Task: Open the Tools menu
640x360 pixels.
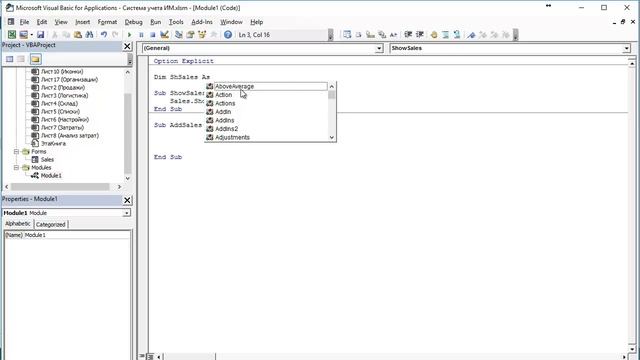Action: pos(176,22)
